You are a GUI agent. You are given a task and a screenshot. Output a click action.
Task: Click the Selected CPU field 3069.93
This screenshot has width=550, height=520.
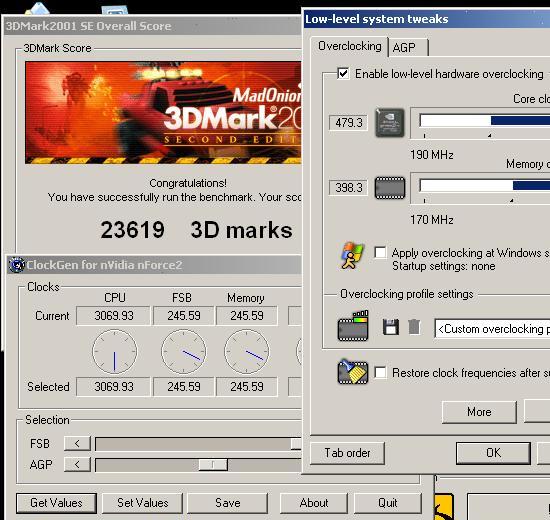tap(114, 387)
